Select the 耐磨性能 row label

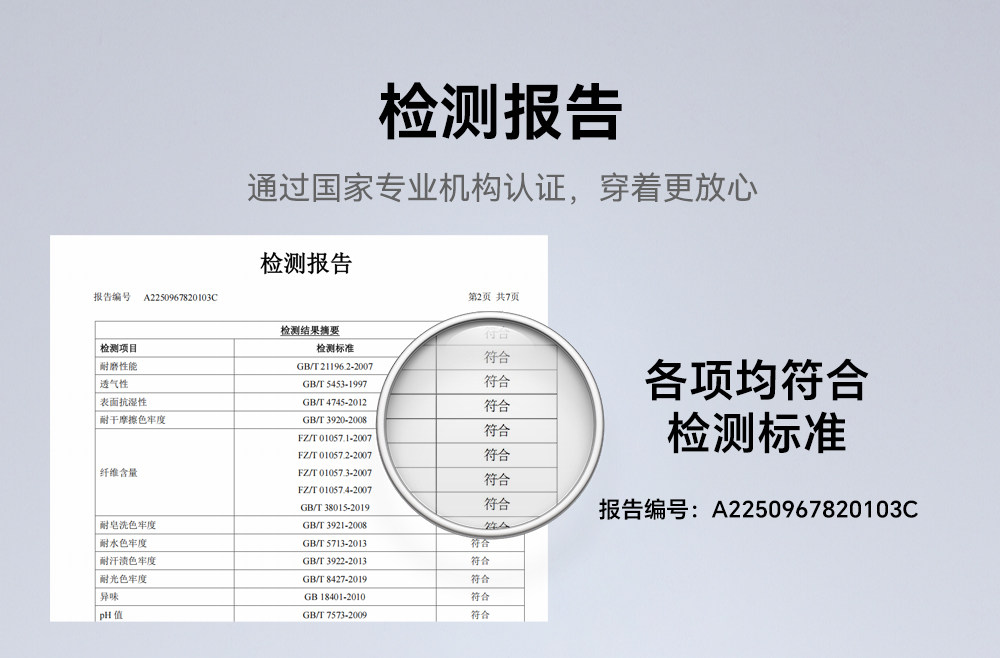tap(119, 367)
